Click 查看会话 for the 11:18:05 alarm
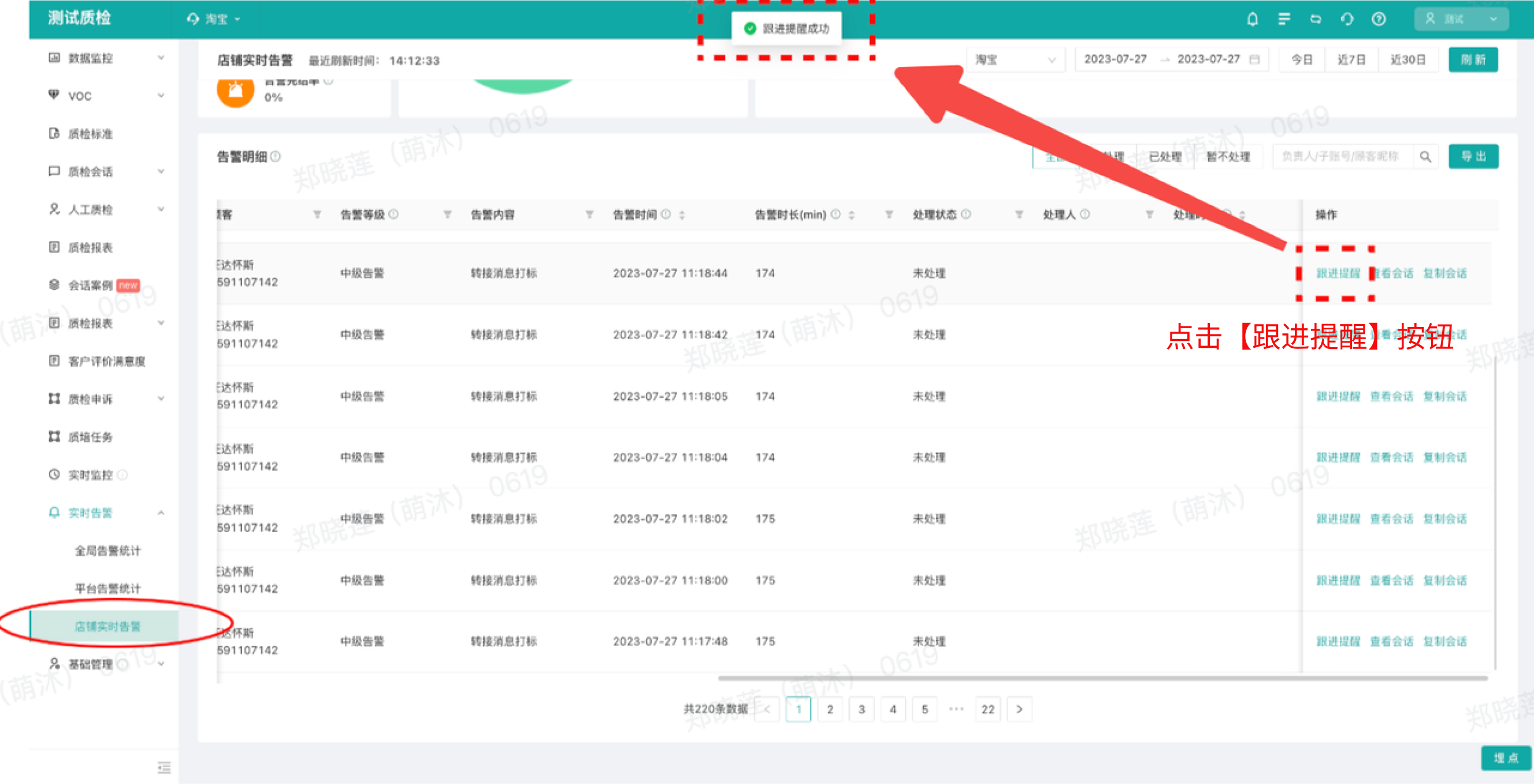This screenshot has height=784, width=1534. [x=1391, y=396]
